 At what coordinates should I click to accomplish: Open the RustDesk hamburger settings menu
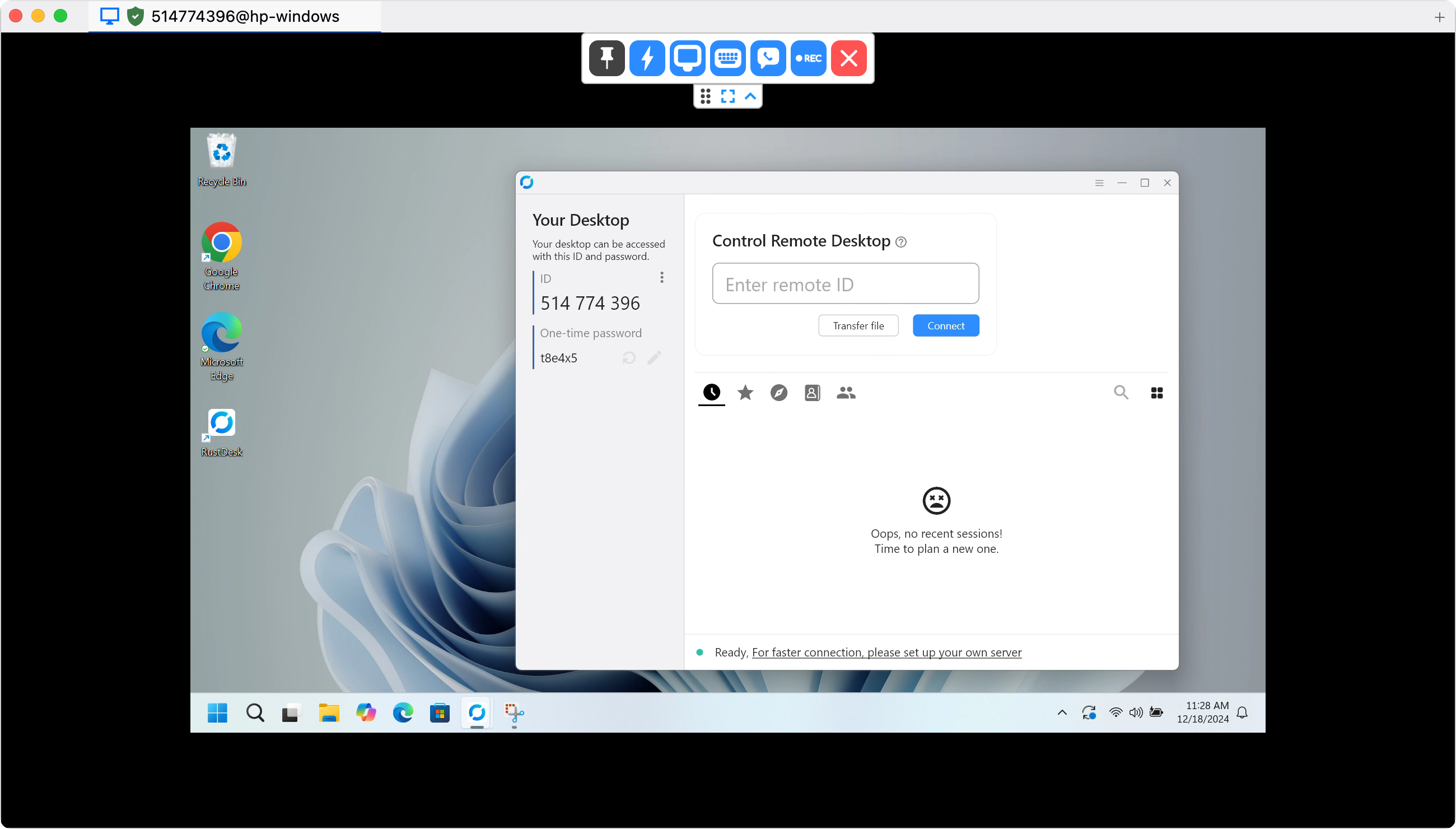tap(1099, 183)
